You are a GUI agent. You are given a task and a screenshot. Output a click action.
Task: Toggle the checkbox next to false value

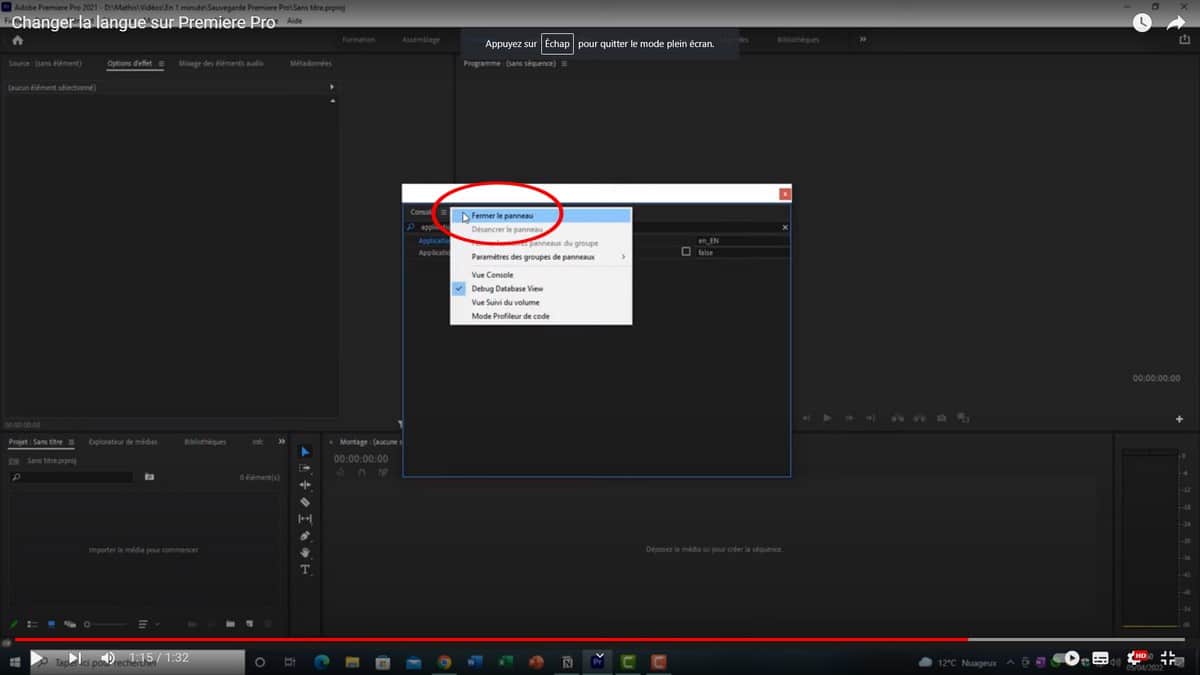pyautogui.click(x=686, y=252)
